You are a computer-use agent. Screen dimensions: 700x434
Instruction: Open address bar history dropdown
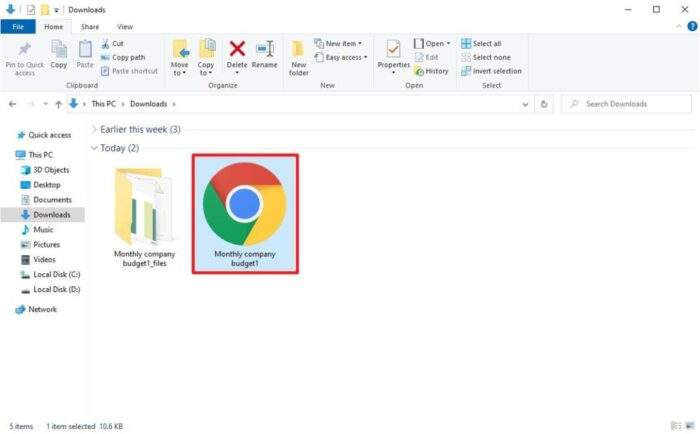[525, 104]
